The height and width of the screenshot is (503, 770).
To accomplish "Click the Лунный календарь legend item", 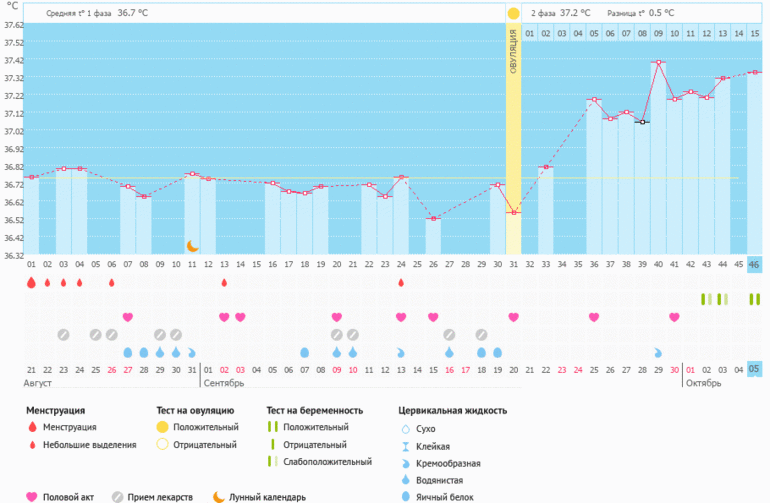I will (x=258, y=496).
